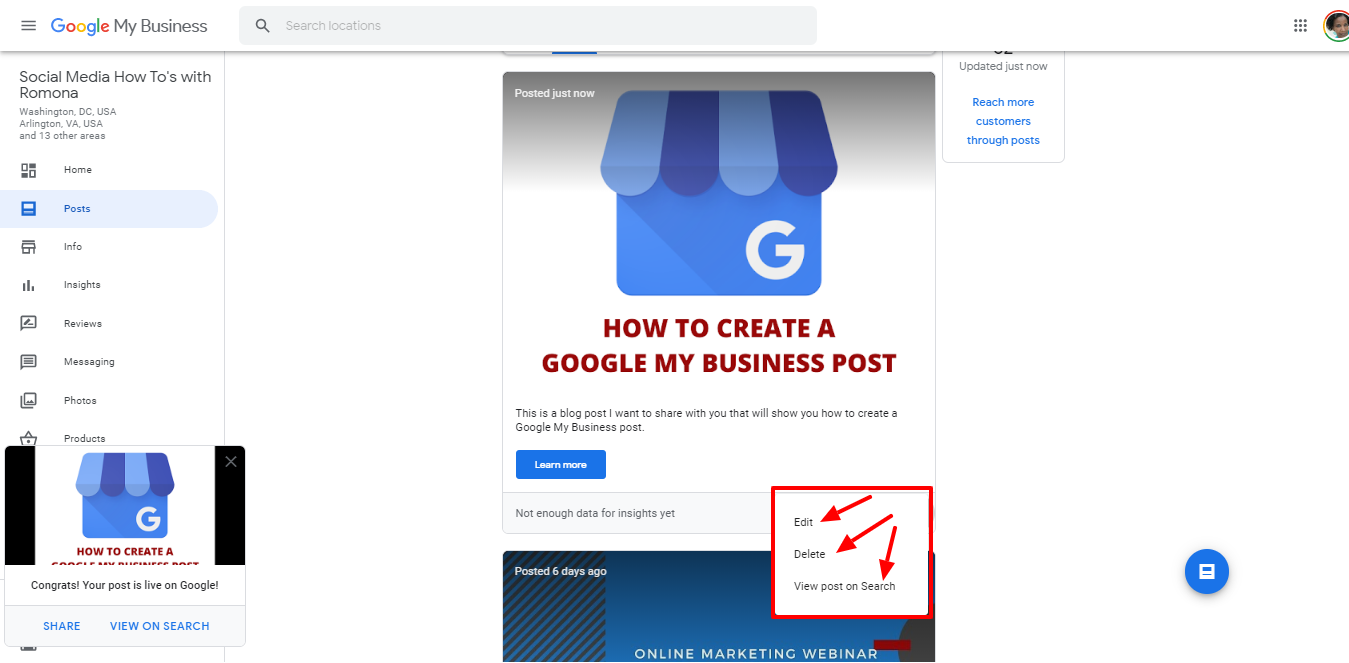The image size is (1349, 663).
Task: Open the hamburger main menu
Action: (x=28, y=25)
